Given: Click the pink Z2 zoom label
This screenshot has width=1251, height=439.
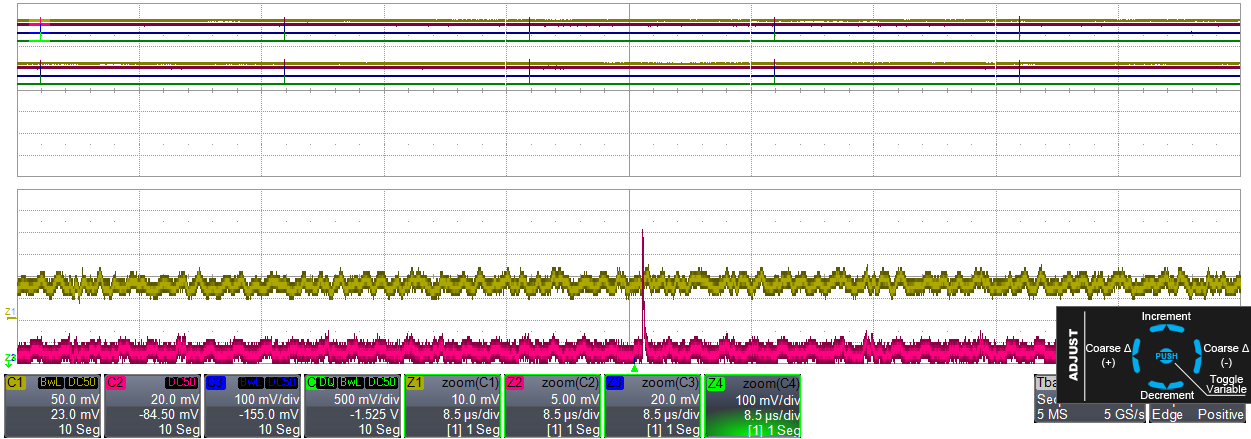Looking at the screenshot, I should [515, 382].
